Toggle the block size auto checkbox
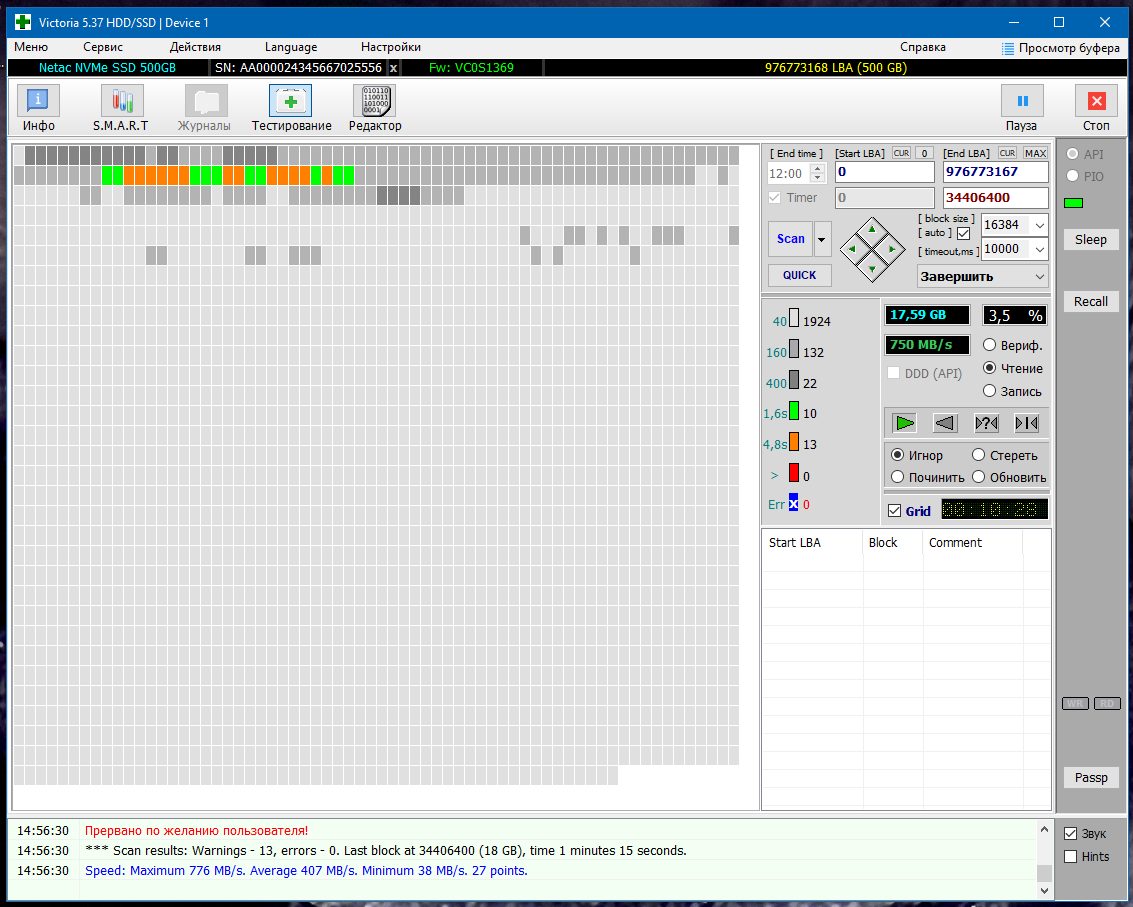Image resolution: width=1133 pixels, height=907 pixels. click(x=963, y=233)
